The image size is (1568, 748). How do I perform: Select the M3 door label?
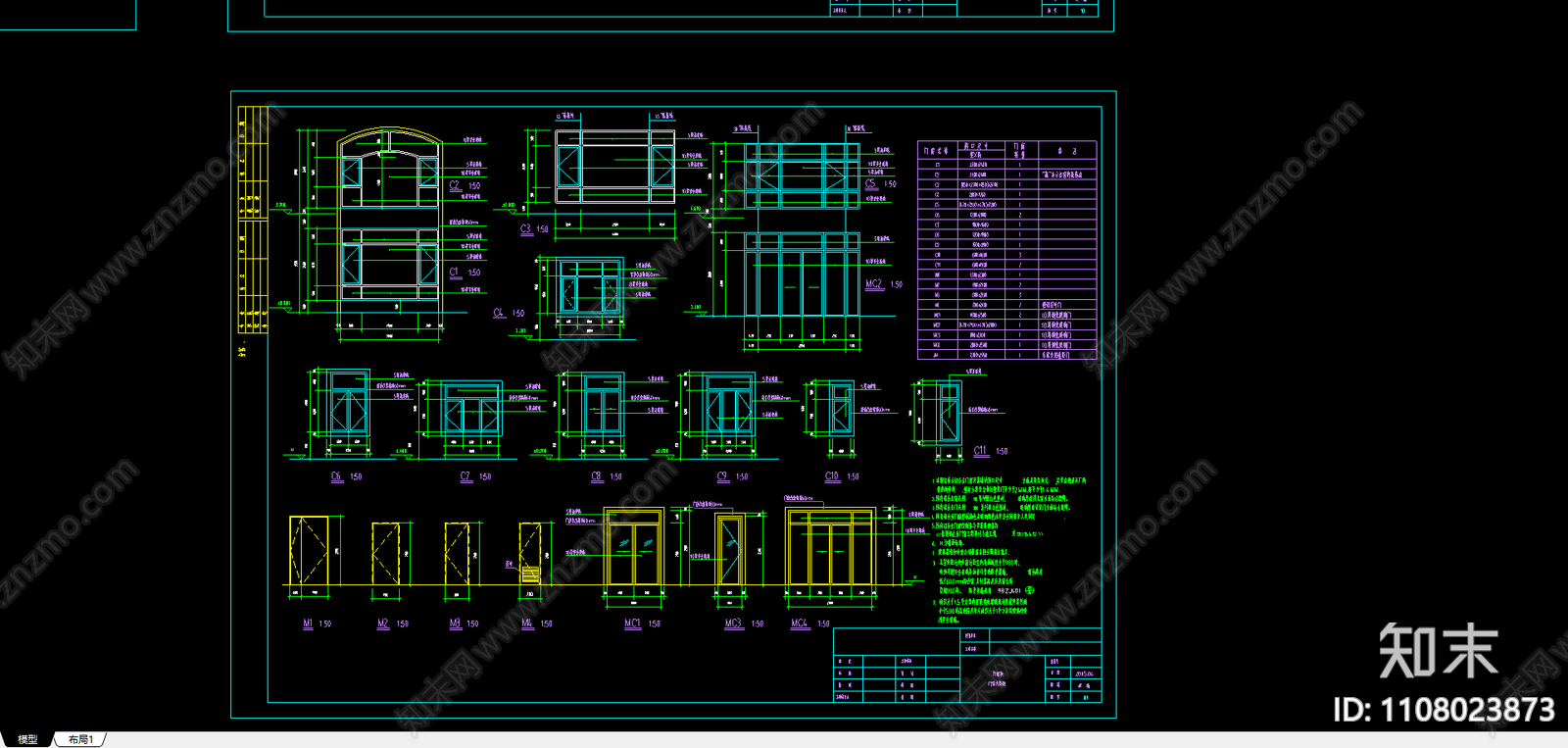(456, 623)
